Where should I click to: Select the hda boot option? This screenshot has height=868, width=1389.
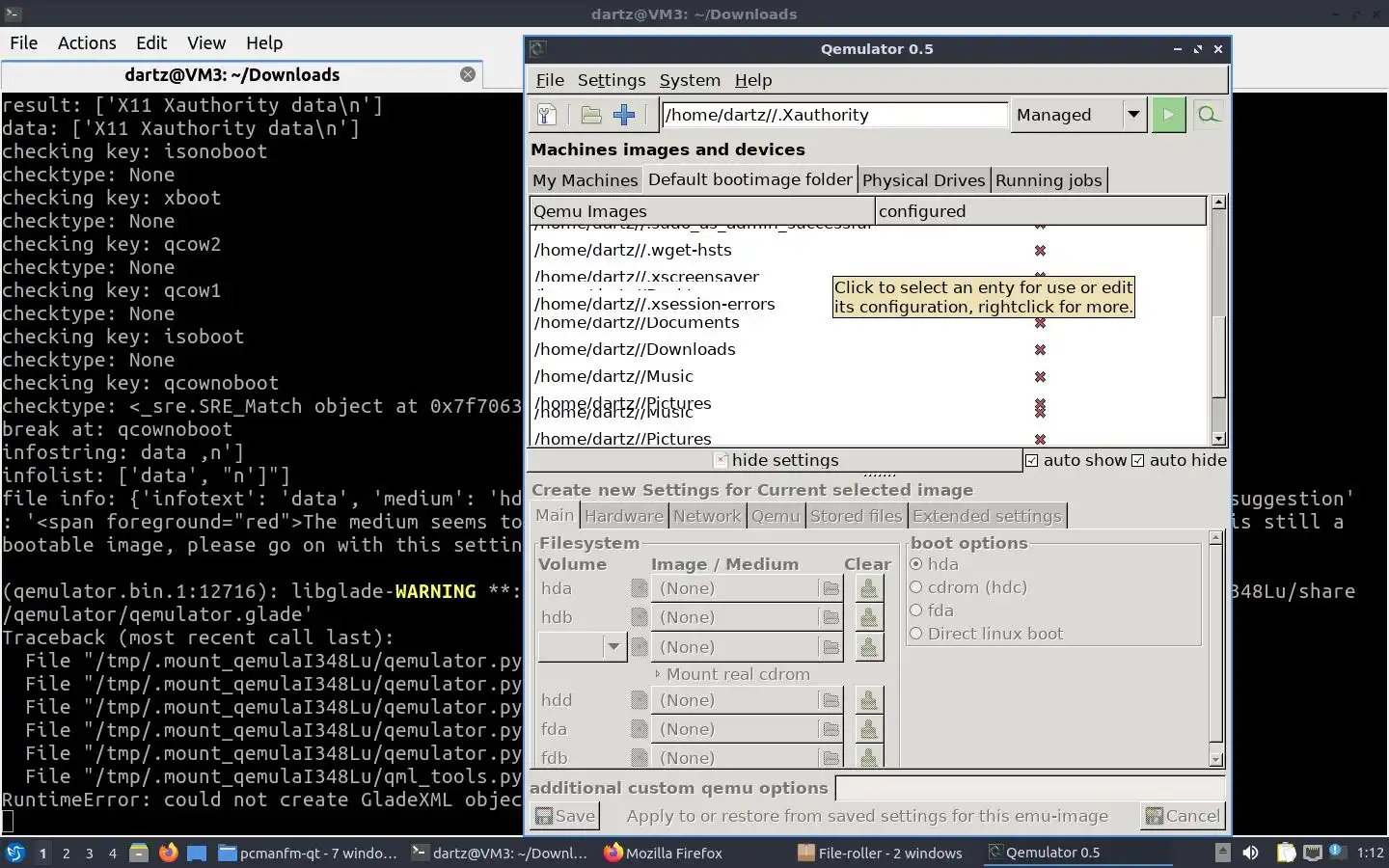[x=916, y=564]
